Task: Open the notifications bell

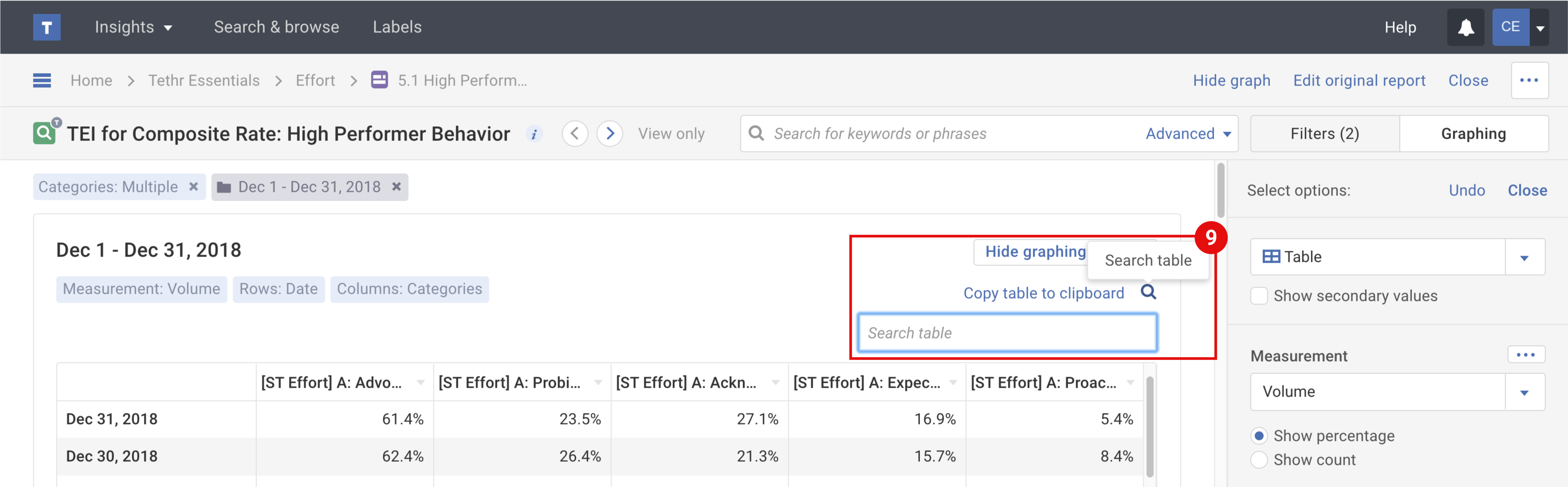Action: pyautogui.click(x=1466, y=27)
